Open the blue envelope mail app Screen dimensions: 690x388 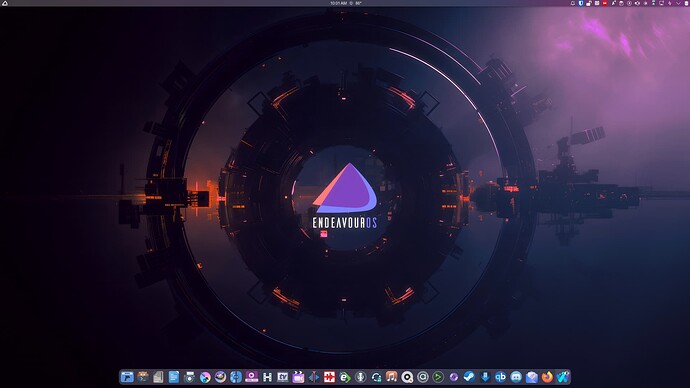(532, 377)
